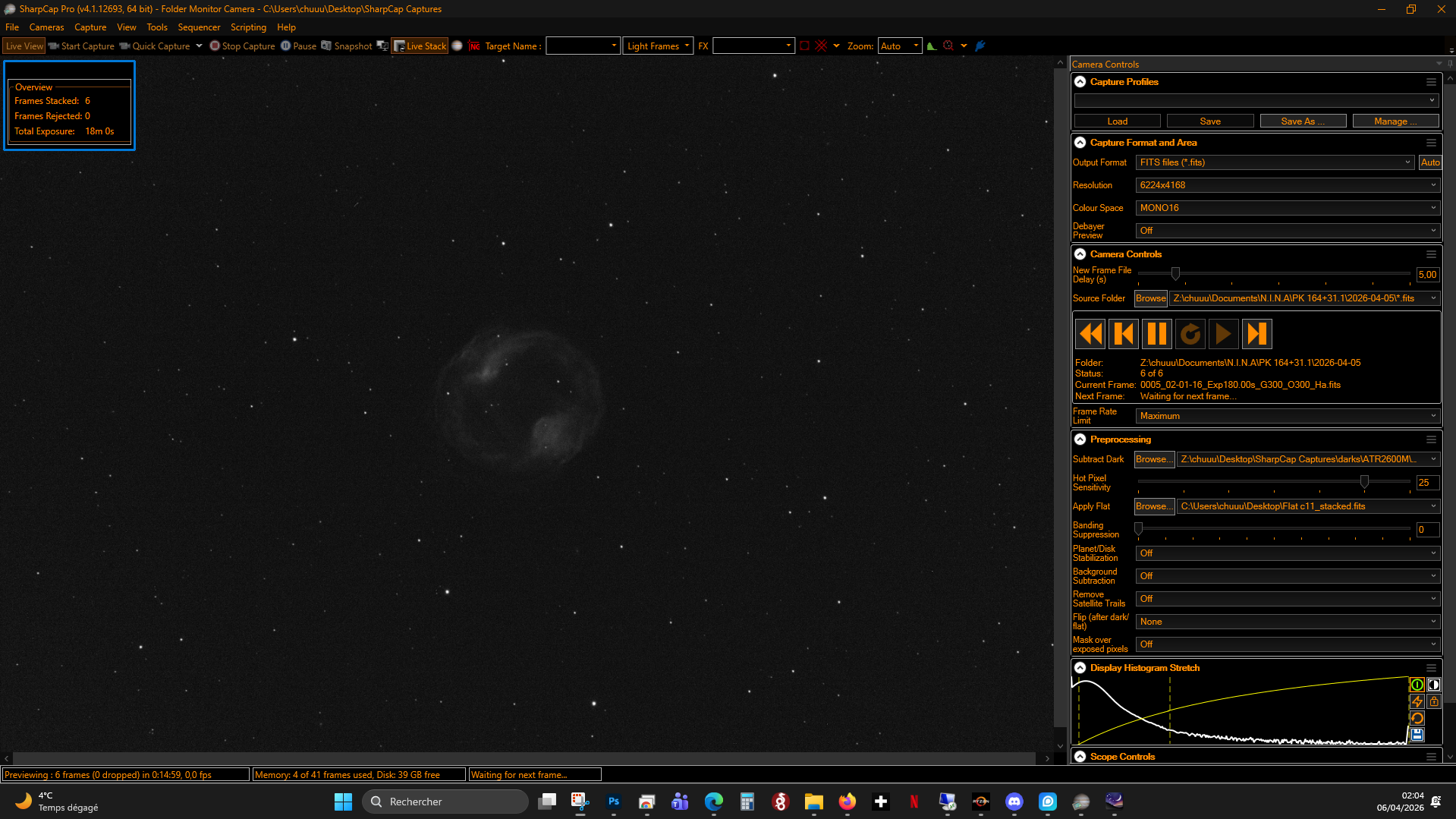Rewind to the first frame
This screenshot has height=819, width=1456.
[x=1090, y=334]
